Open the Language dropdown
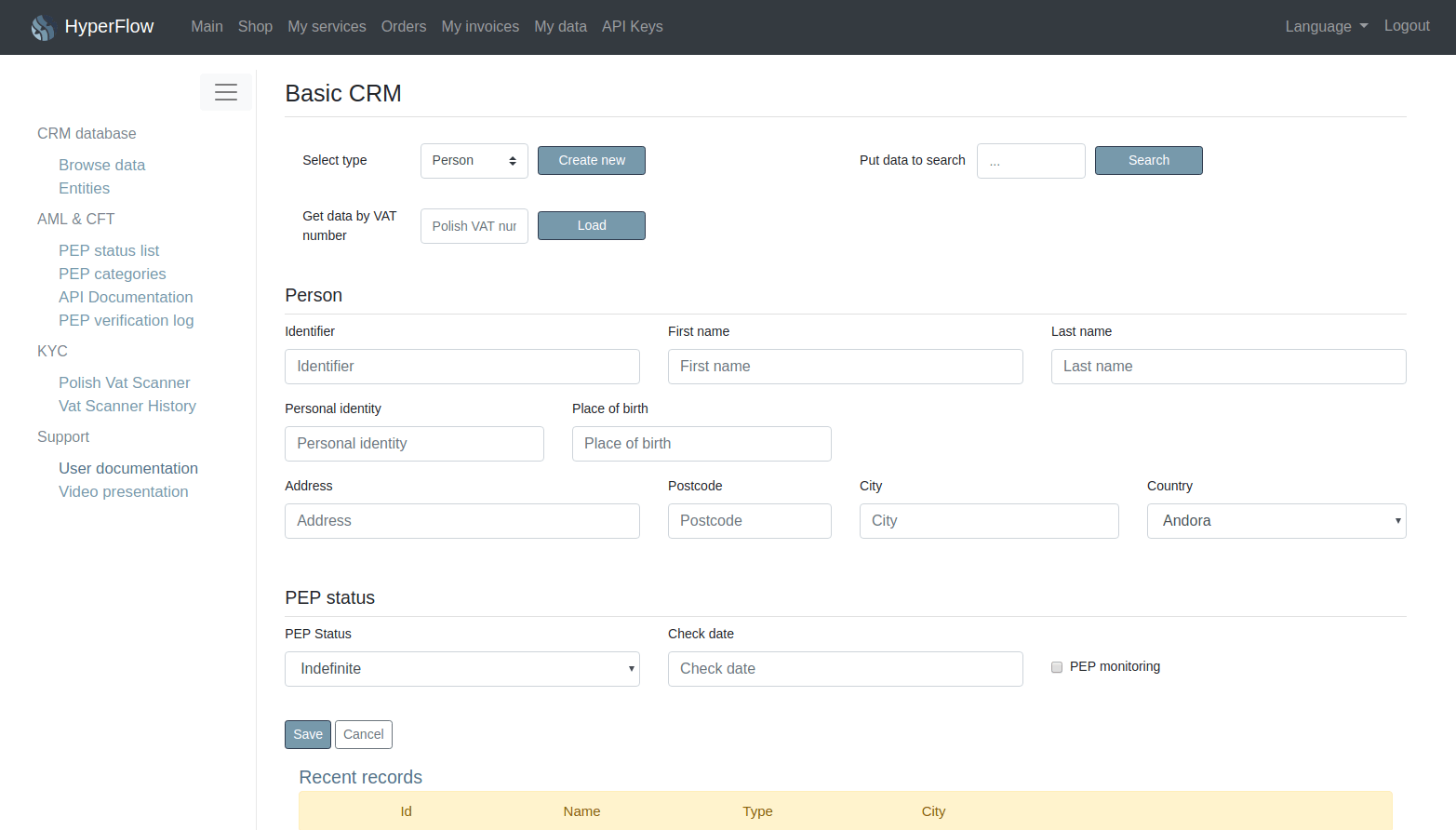Screen dimensions: 1456x830 [1325, 26]
